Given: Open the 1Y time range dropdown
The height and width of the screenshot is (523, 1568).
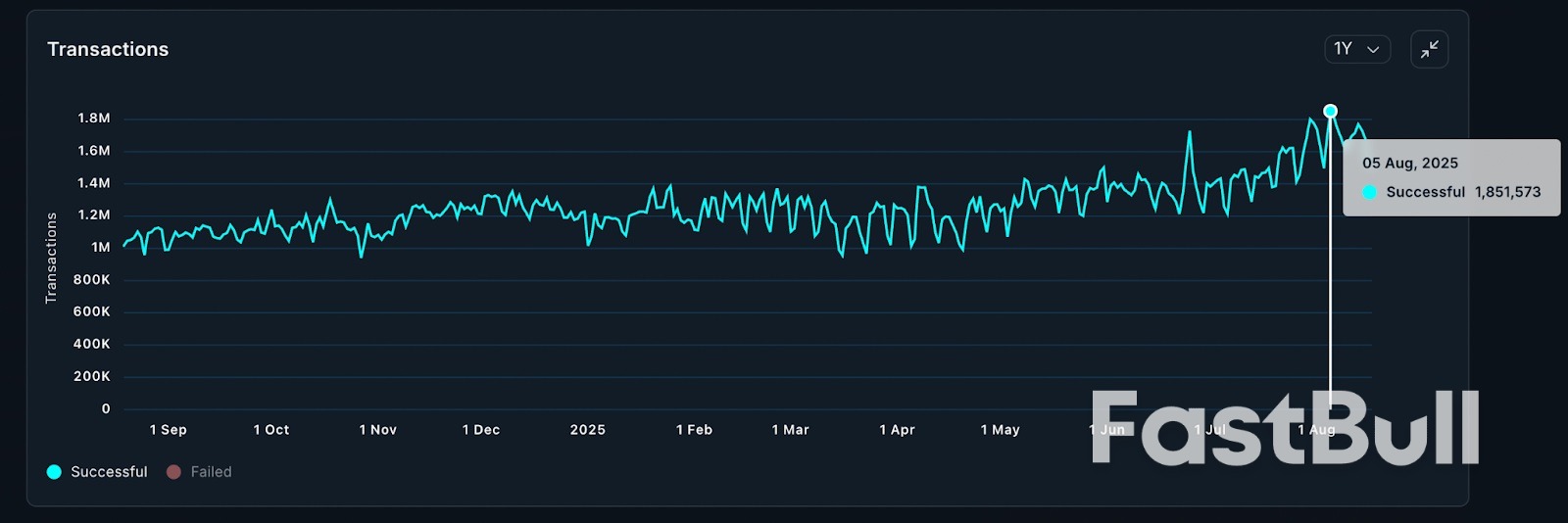Looking at the screenshot, I should (x=1356, y=49).
